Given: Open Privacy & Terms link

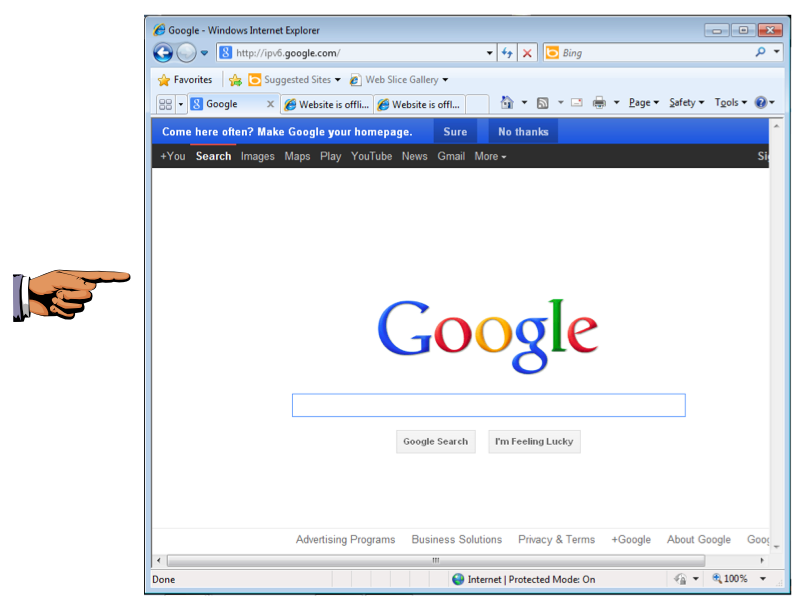Looking at the screenshot, I should pyautogui.click(x=556, y=539).
